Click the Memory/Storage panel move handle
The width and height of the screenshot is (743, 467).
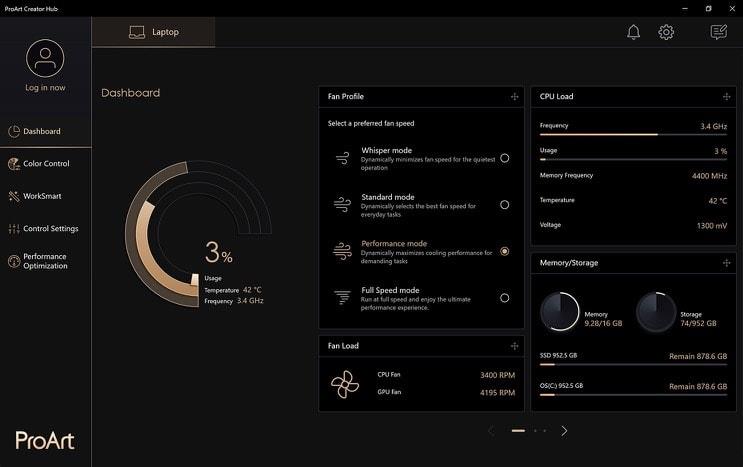(726, 263)
